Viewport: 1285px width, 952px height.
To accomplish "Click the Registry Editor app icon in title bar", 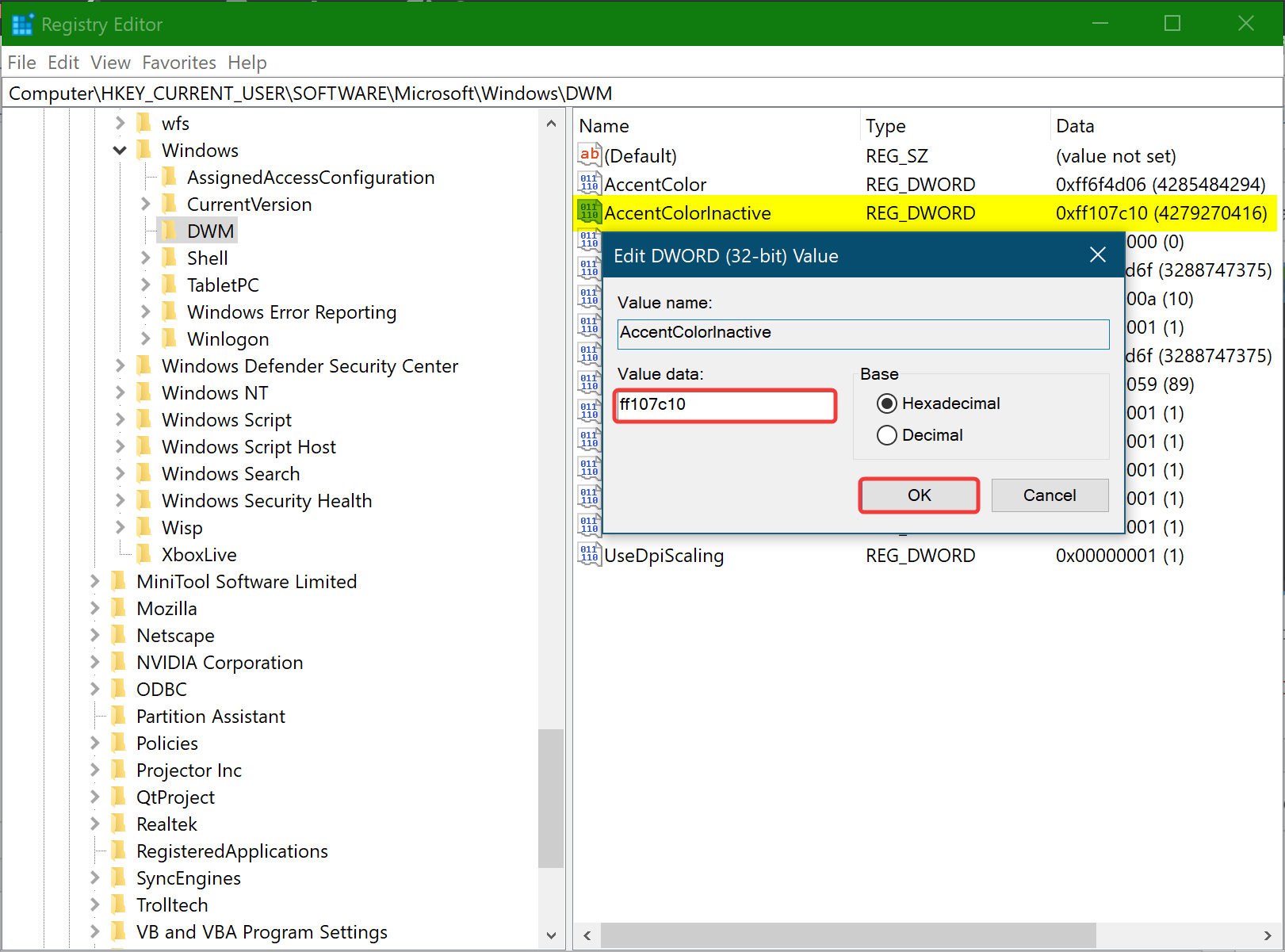I will (22, 24).
